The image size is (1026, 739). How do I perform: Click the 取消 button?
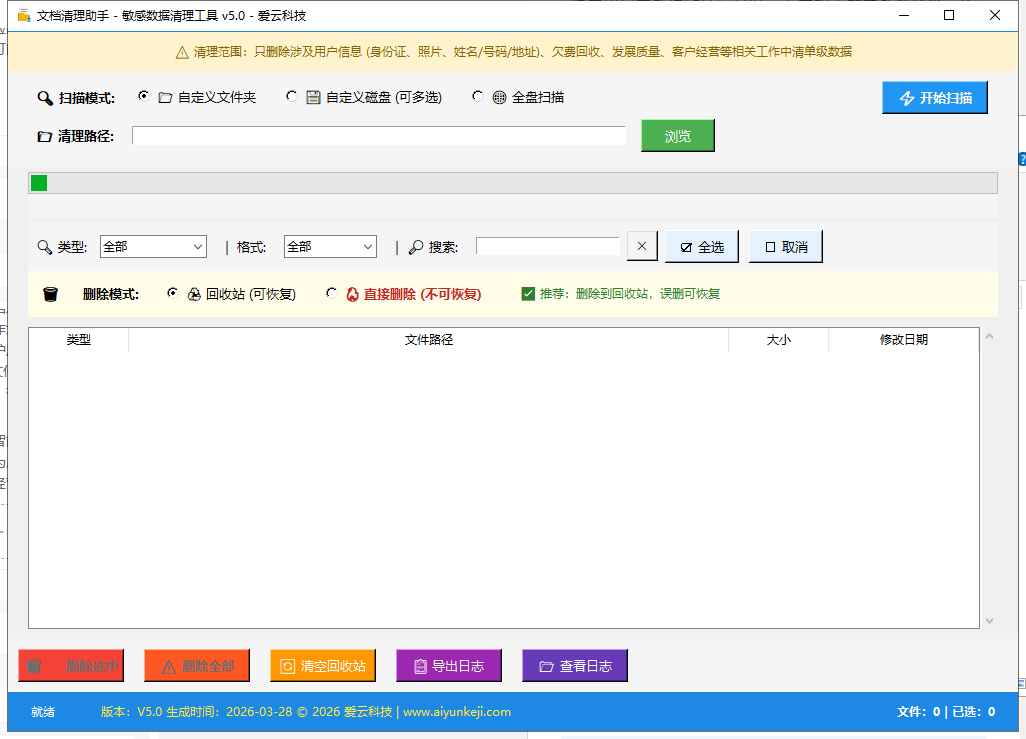pos(786,247)
